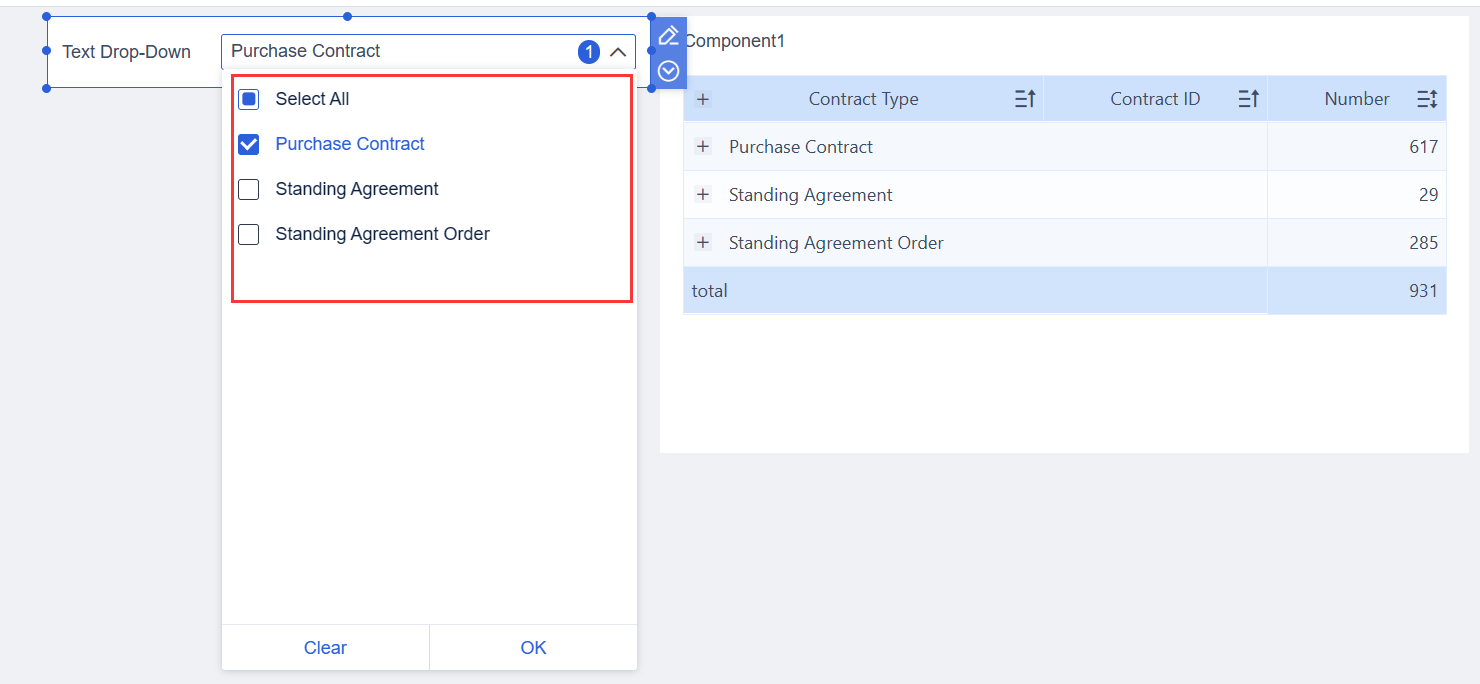The height and width of the screenshot is (684, 1480).
Task: Sort the Contract ID column
Action: (1247, 98)
